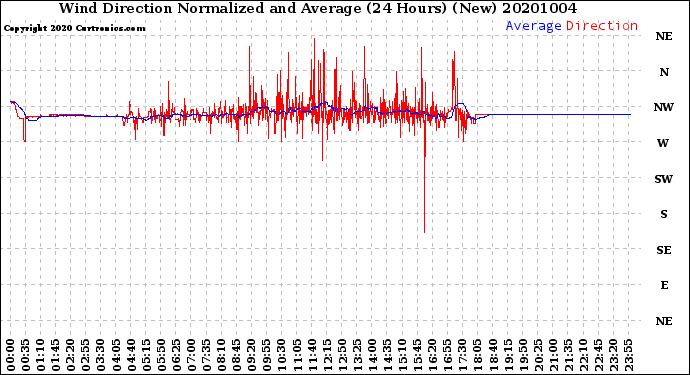Click the 16:20 time label
Image resolution: width=690 pixels, height=375 pixels.
click(433, 355)
